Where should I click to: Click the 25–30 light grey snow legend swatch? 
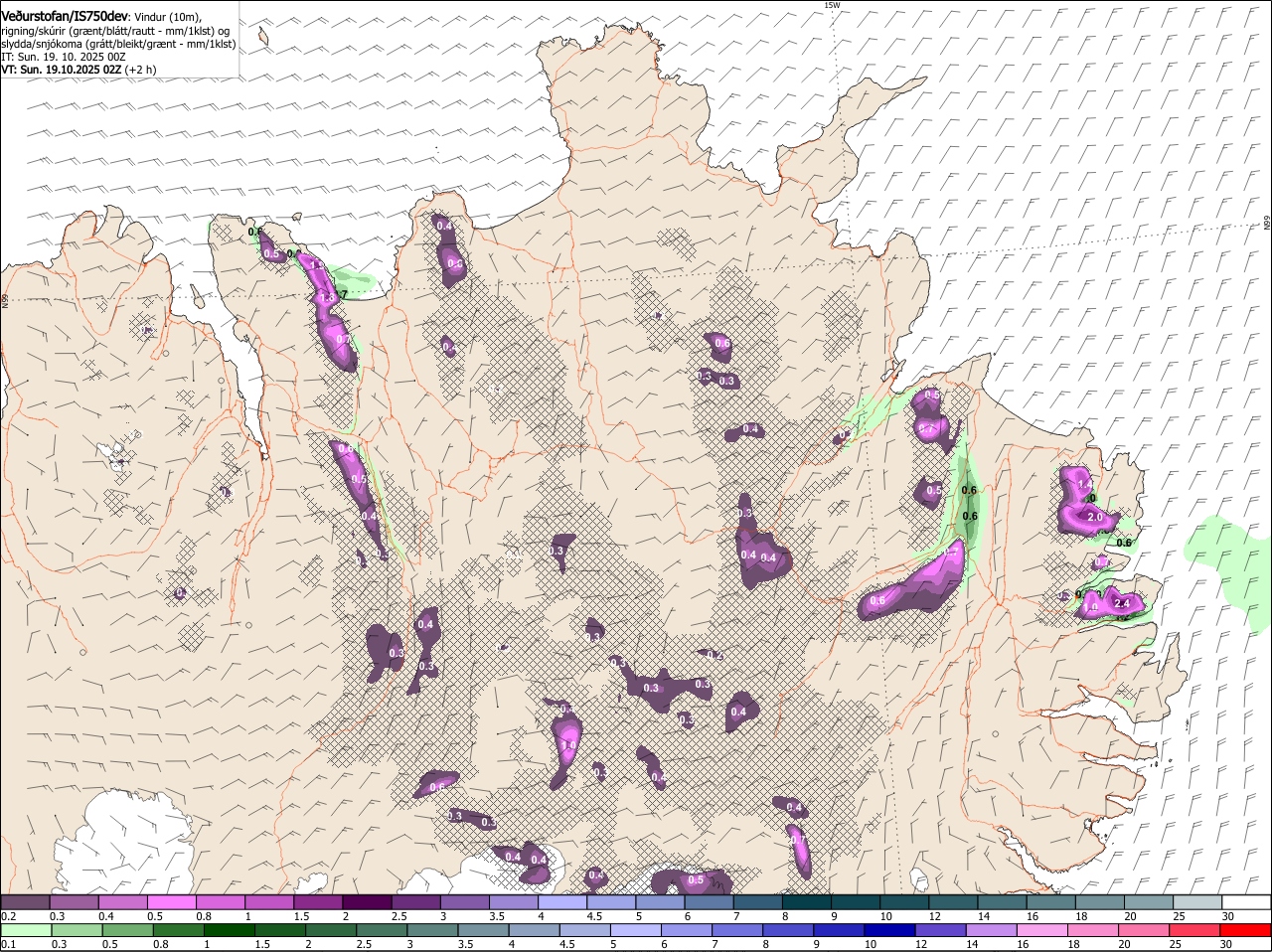point(1196,901)
